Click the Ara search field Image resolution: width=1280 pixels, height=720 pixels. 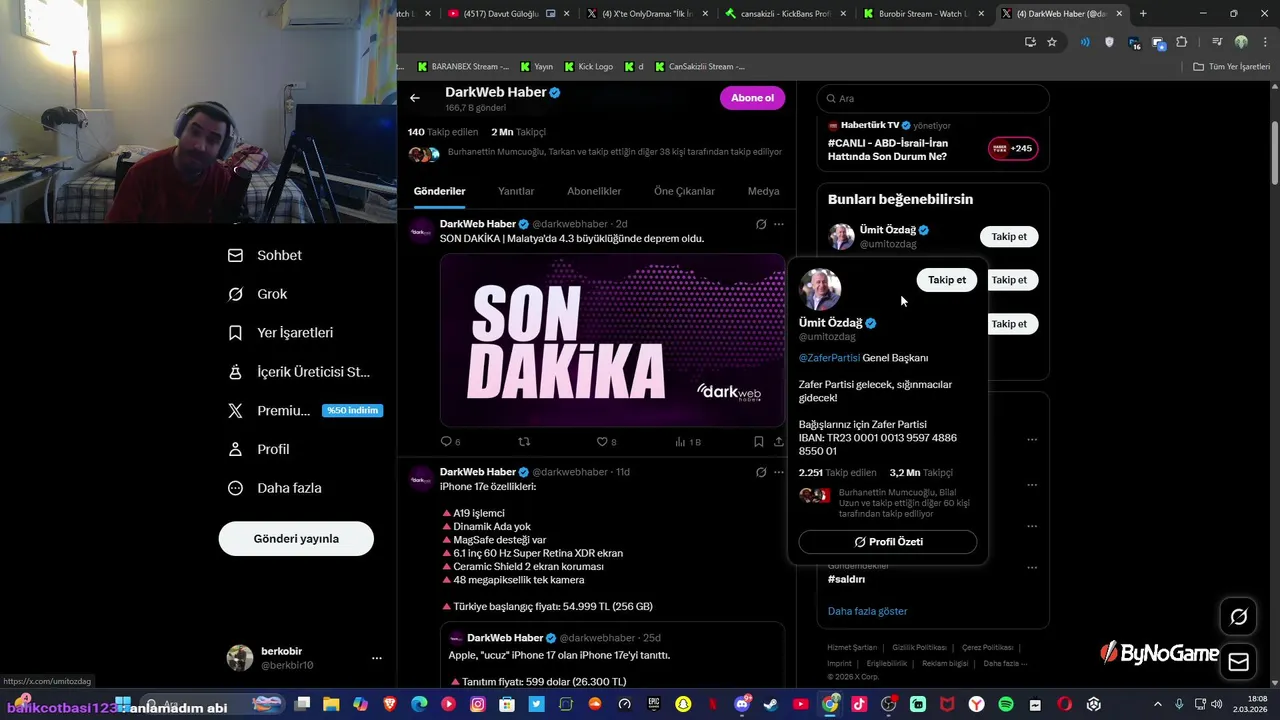pyautogui.click(x=933, y=98)
